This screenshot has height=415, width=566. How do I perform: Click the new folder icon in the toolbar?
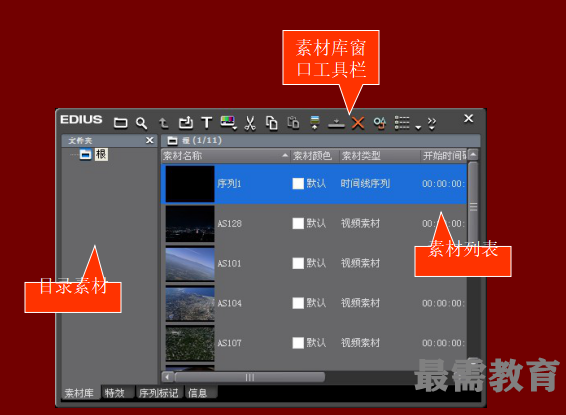[x=121, y=123]
